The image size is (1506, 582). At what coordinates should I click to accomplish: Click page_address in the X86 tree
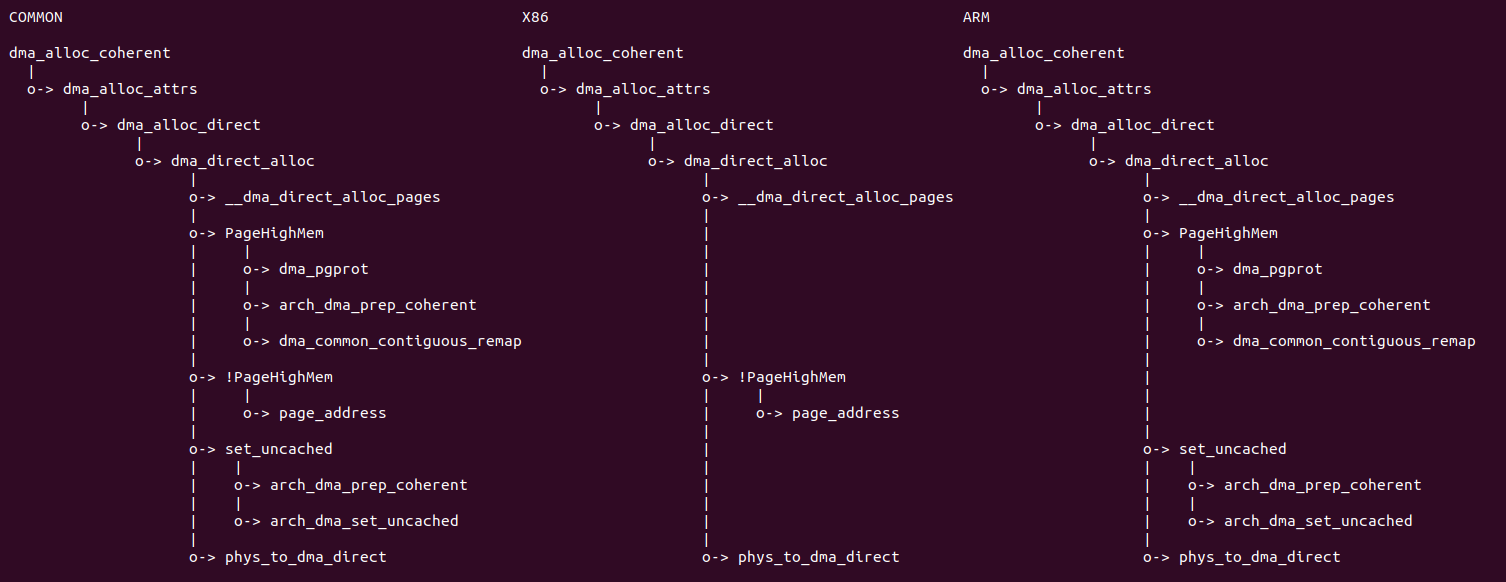click(x=845, y=414)
